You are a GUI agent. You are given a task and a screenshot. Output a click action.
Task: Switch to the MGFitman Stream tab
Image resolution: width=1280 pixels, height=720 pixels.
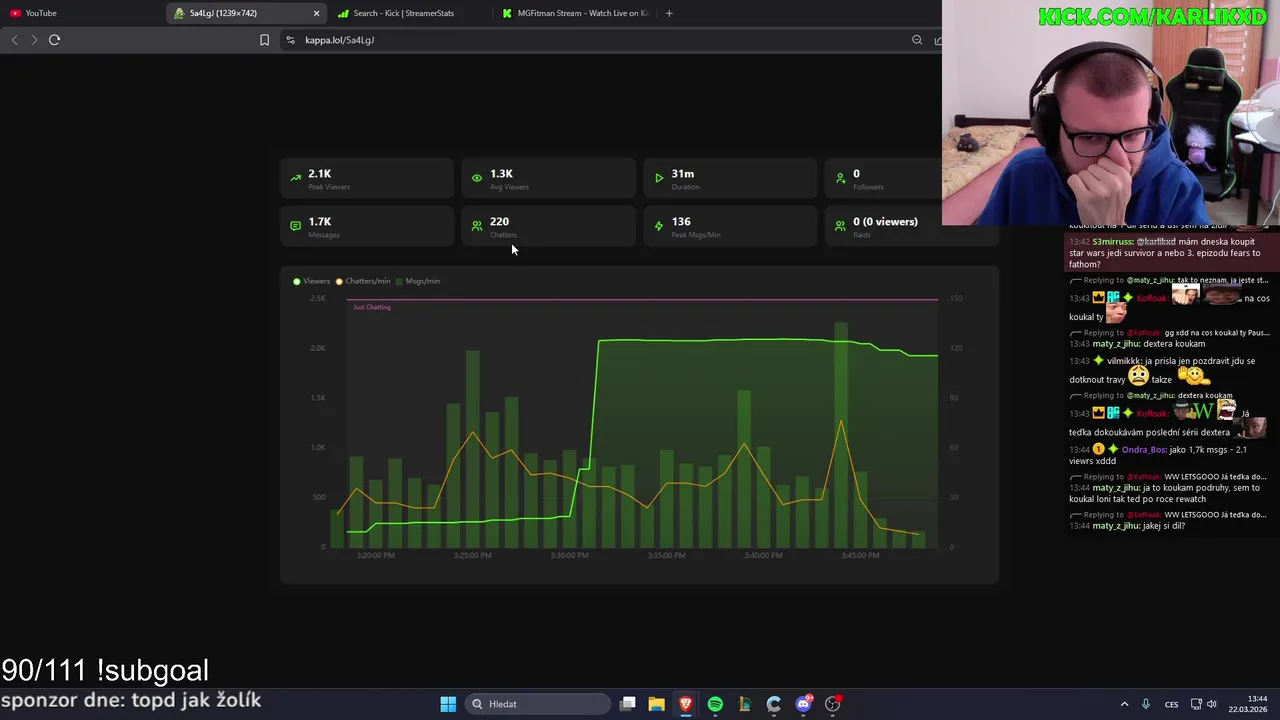pyautogui.click(x=575, y=13)
